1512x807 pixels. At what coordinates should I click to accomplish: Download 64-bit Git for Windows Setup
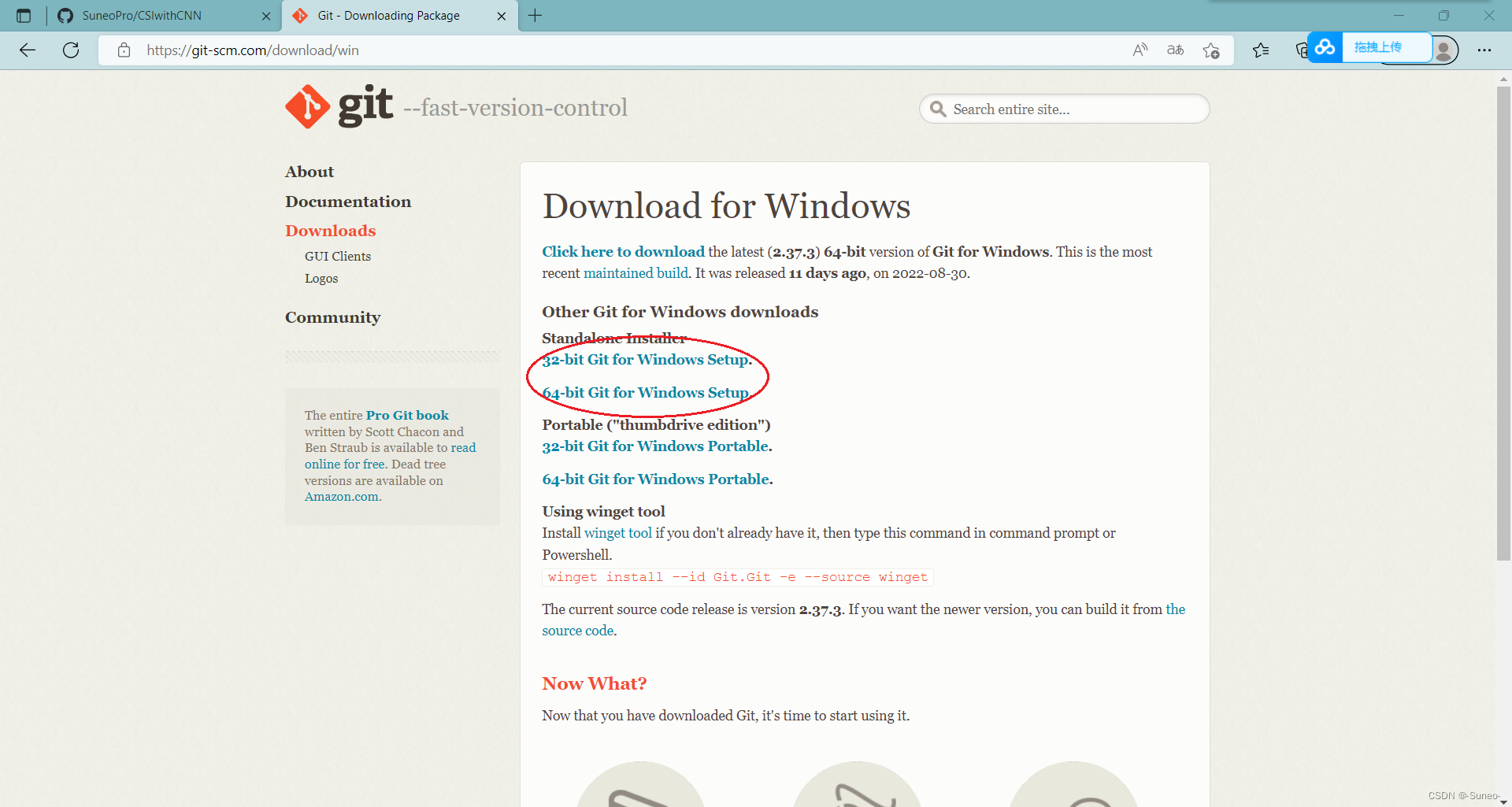click(646, 393)
